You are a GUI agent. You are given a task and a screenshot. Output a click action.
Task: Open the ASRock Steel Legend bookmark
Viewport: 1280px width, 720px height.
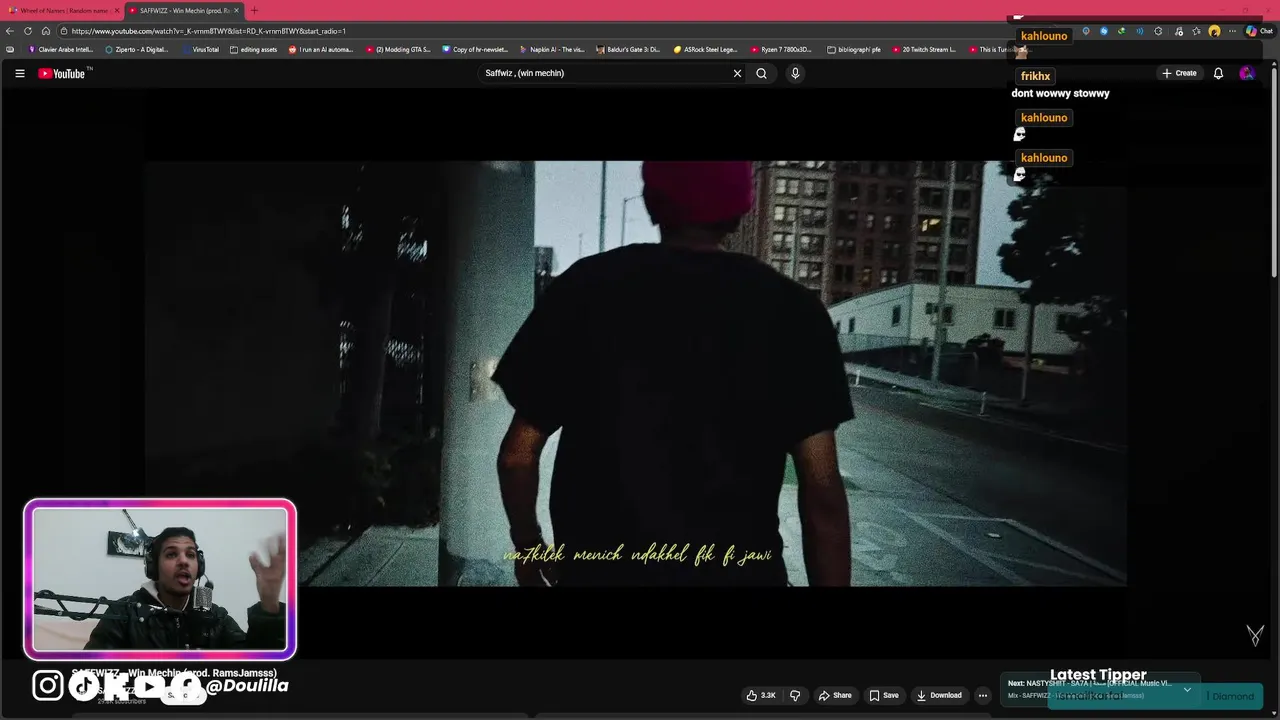pyautogui.click(x=706, y=49)
